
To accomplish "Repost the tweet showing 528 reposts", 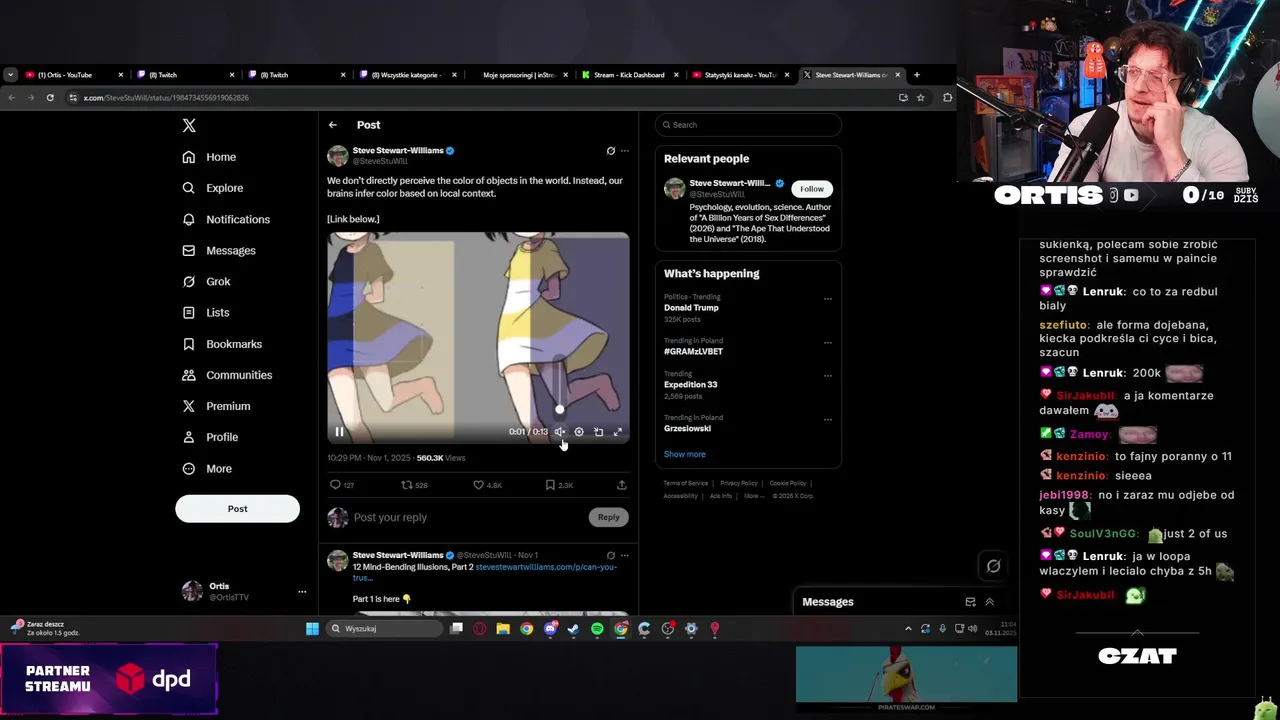I will click(415, 485).
